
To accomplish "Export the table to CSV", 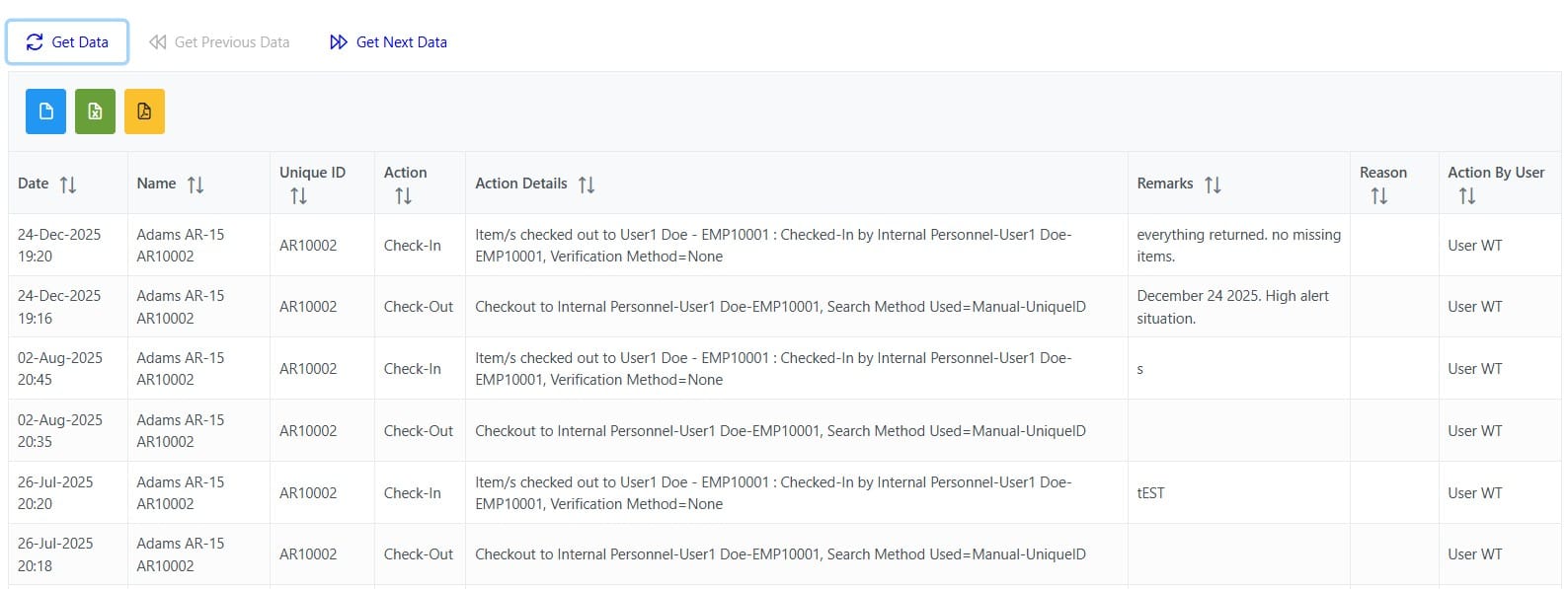I will [44, 110].
